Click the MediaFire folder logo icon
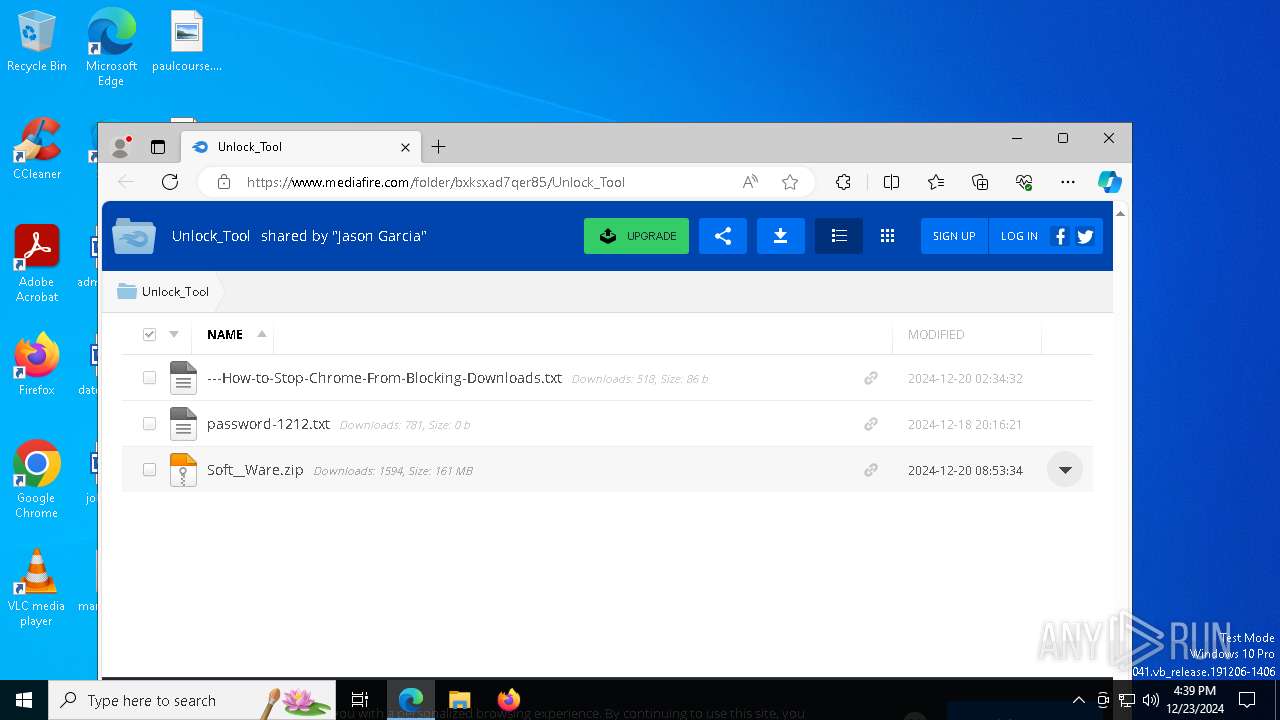The width and height of the screenshot is (1280, 720). 134,236
